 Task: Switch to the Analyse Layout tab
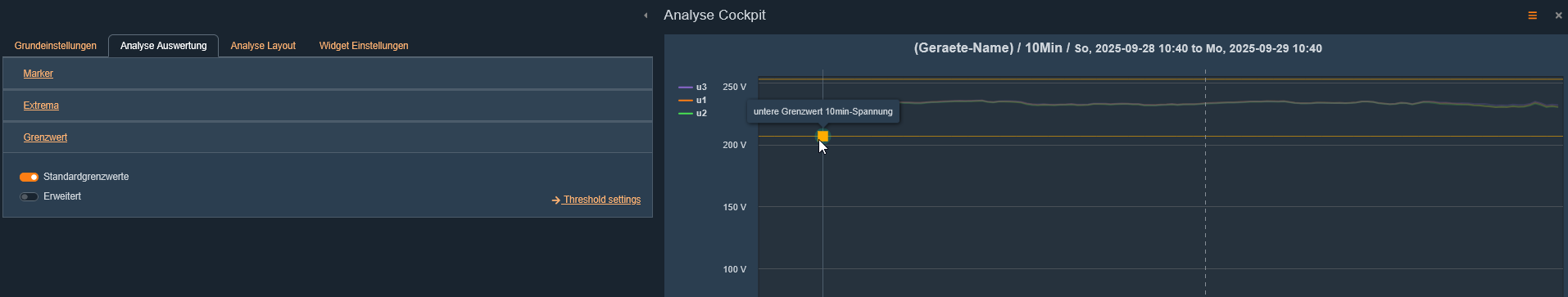263,46
